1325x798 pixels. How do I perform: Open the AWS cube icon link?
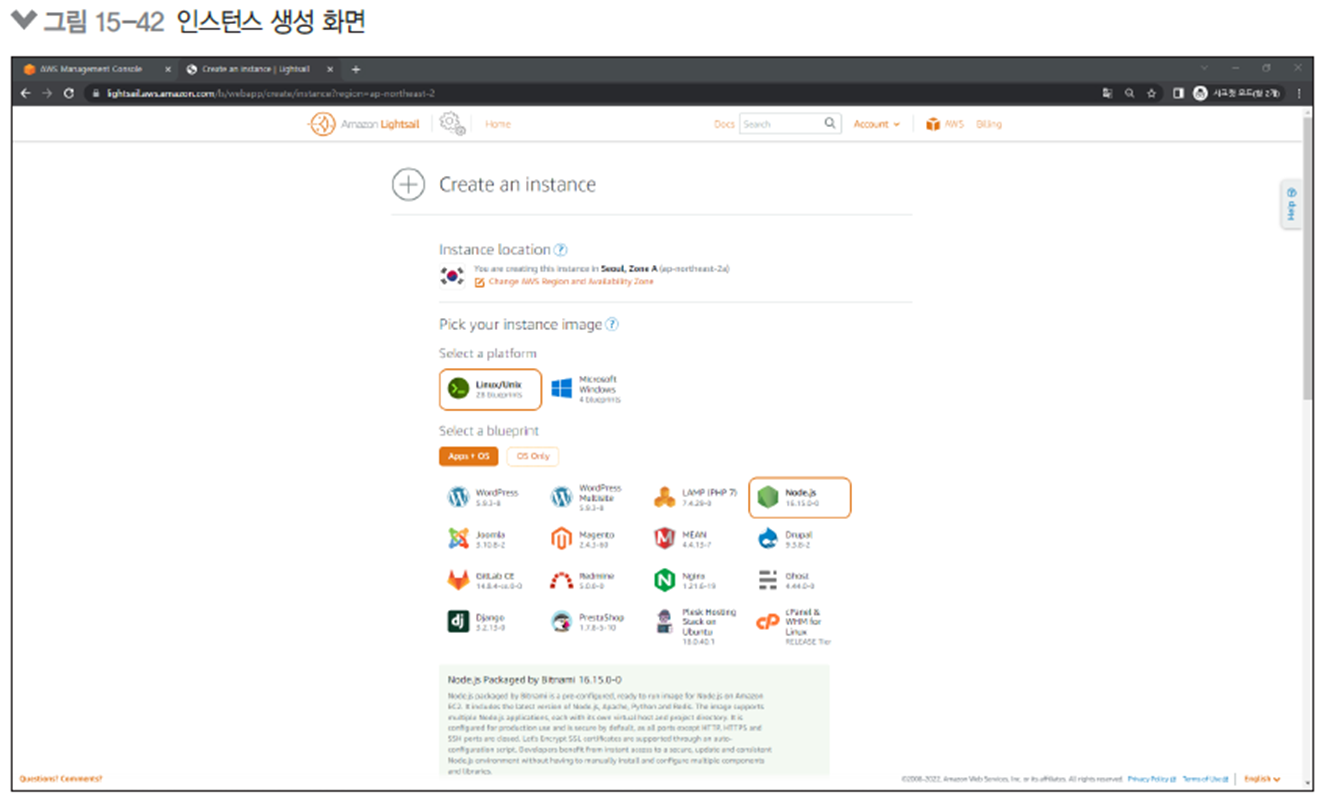(x=933, y=124)
